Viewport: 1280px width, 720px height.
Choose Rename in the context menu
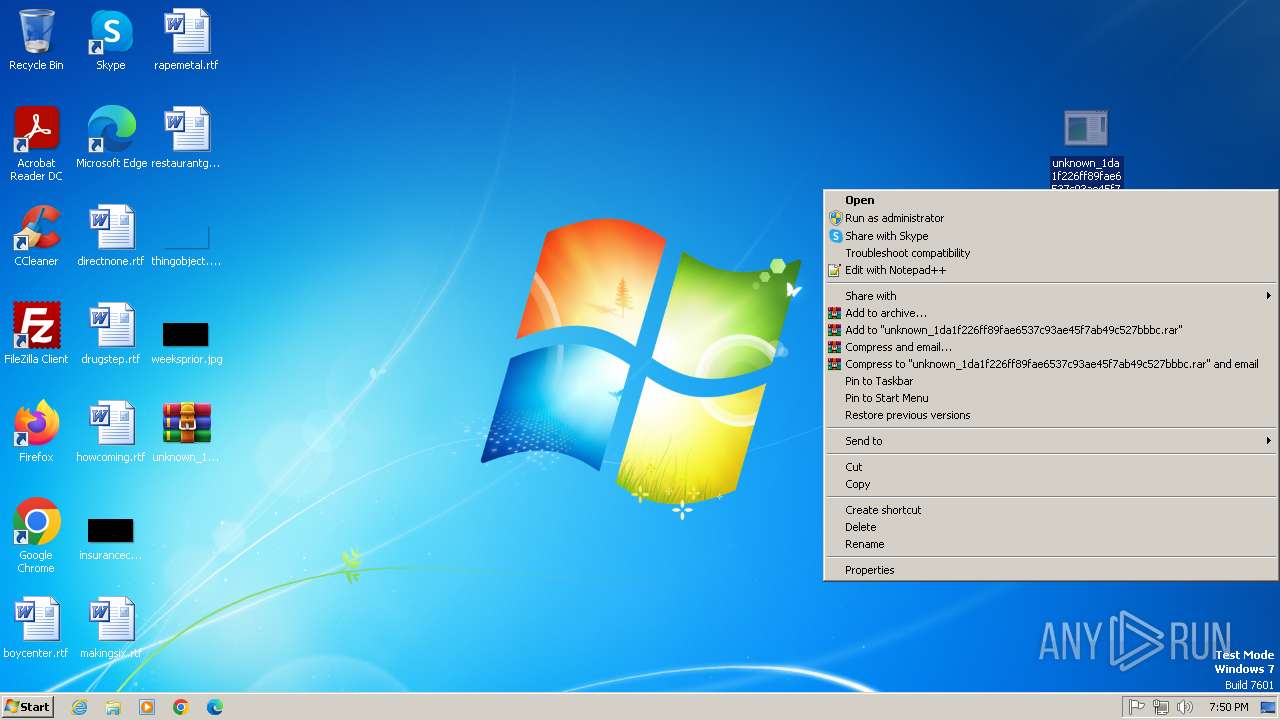point(1050,544)
